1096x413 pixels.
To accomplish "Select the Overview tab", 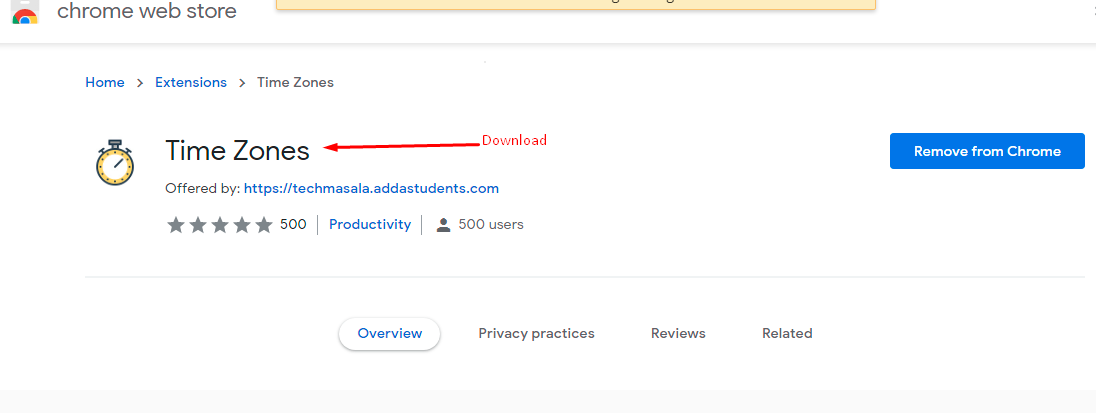I will coord(389,333).
